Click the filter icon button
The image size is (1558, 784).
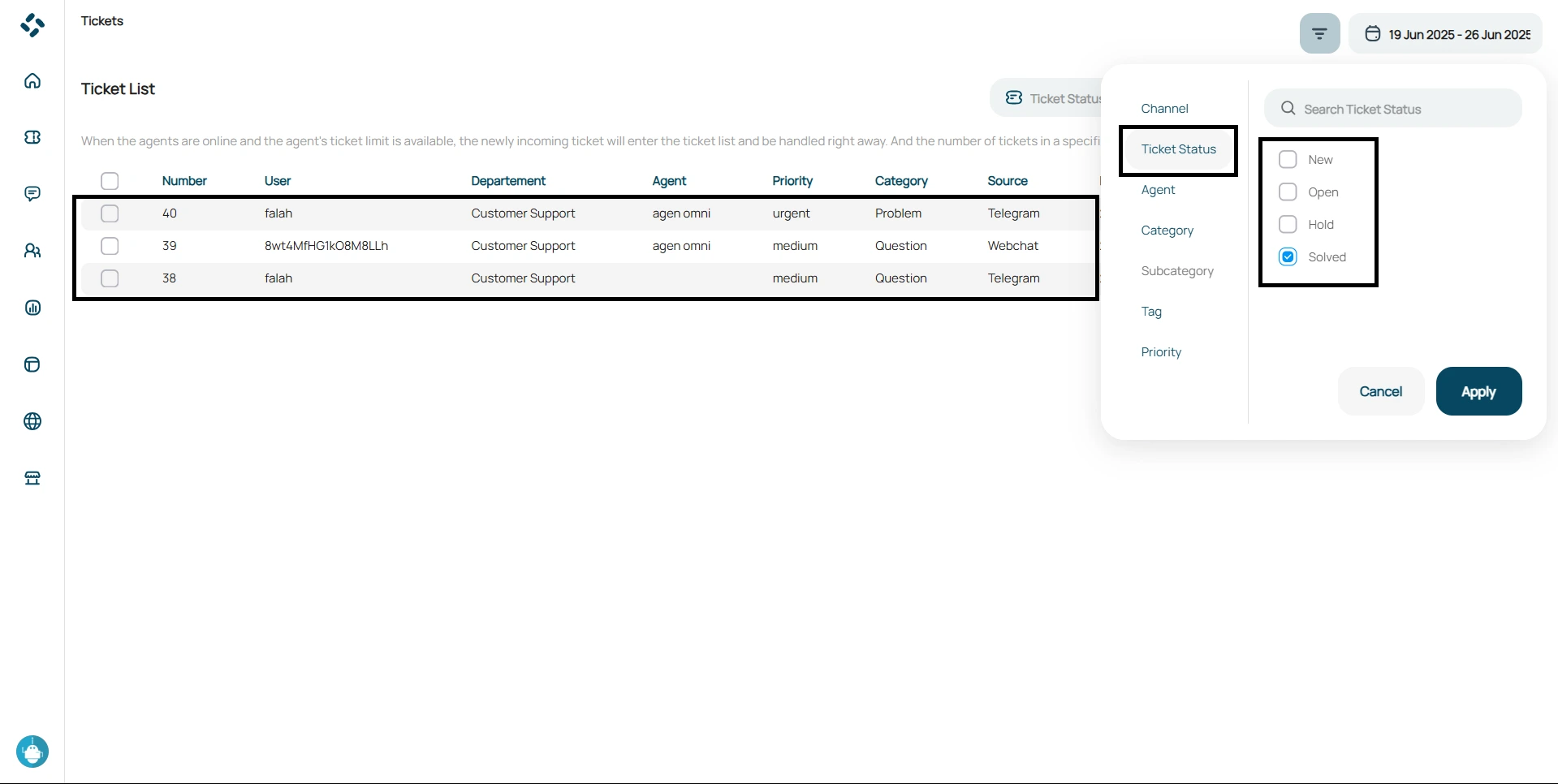pyautogui.click(x=1319, y=34)
